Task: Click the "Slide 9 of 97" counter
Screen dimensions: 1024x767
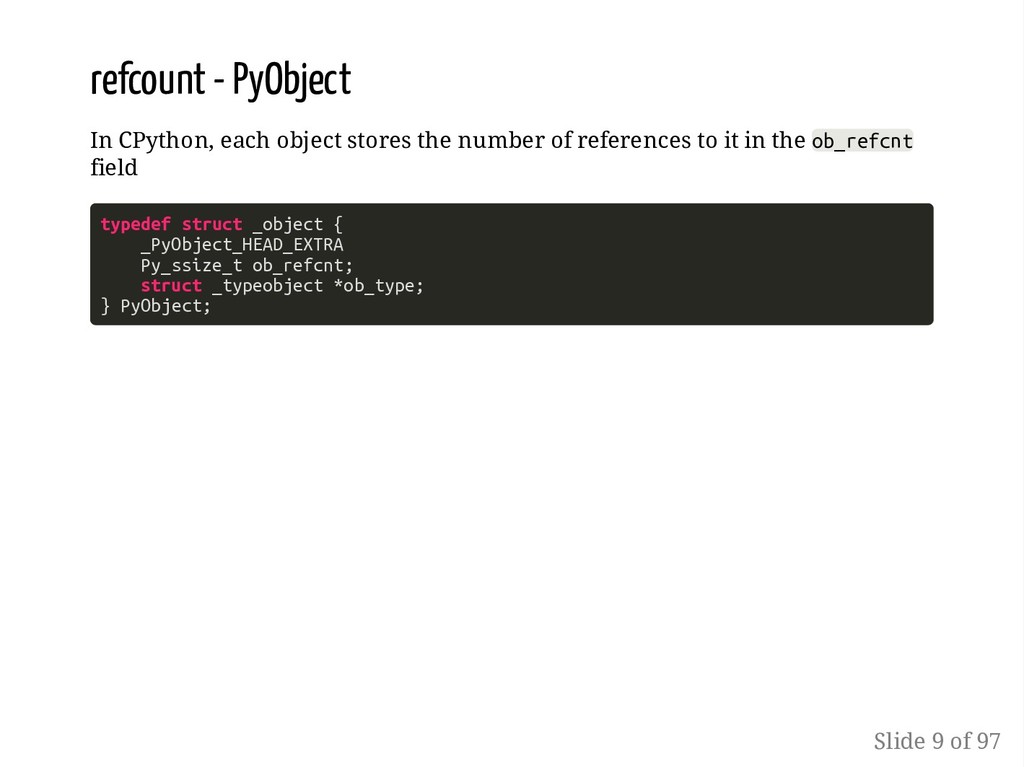Action: [x=937, y=741]
